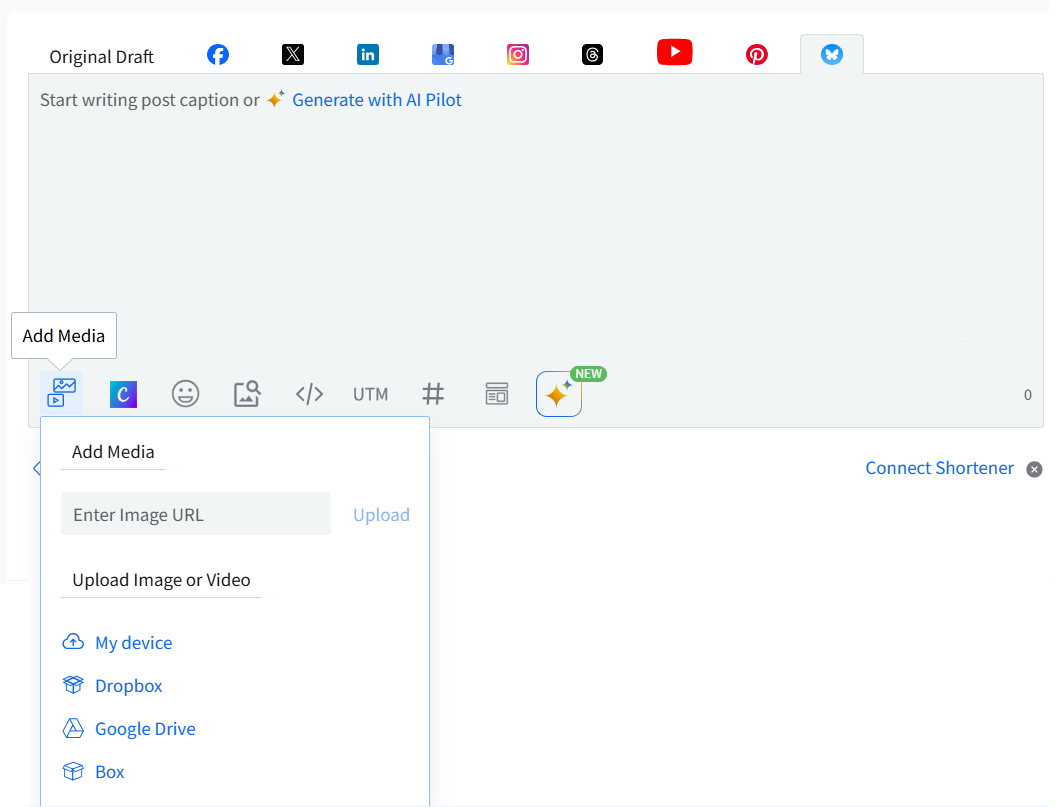Open the YouTube tab
This screenshot has width=1059, height=807.
[x=674, y=52]
